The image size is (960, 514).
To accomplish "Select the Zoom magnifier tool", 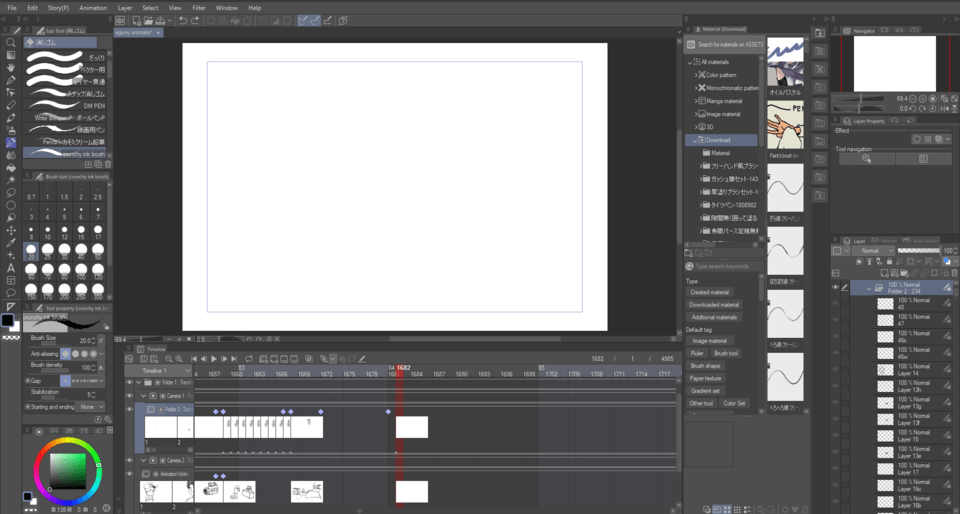I will (x=10, y=43).
